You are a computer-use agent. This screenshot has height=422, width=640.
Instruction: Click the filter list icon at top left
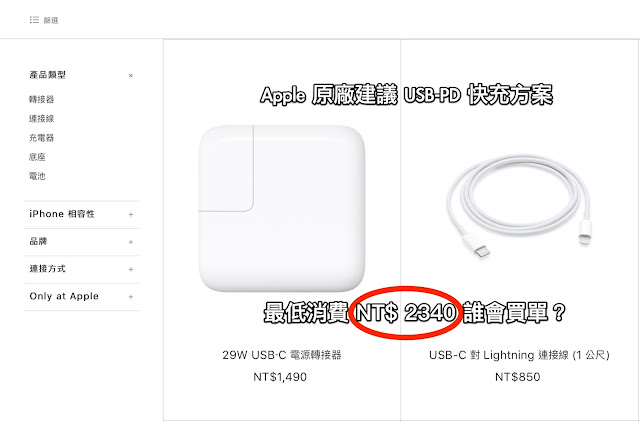[x=34, y=20]
